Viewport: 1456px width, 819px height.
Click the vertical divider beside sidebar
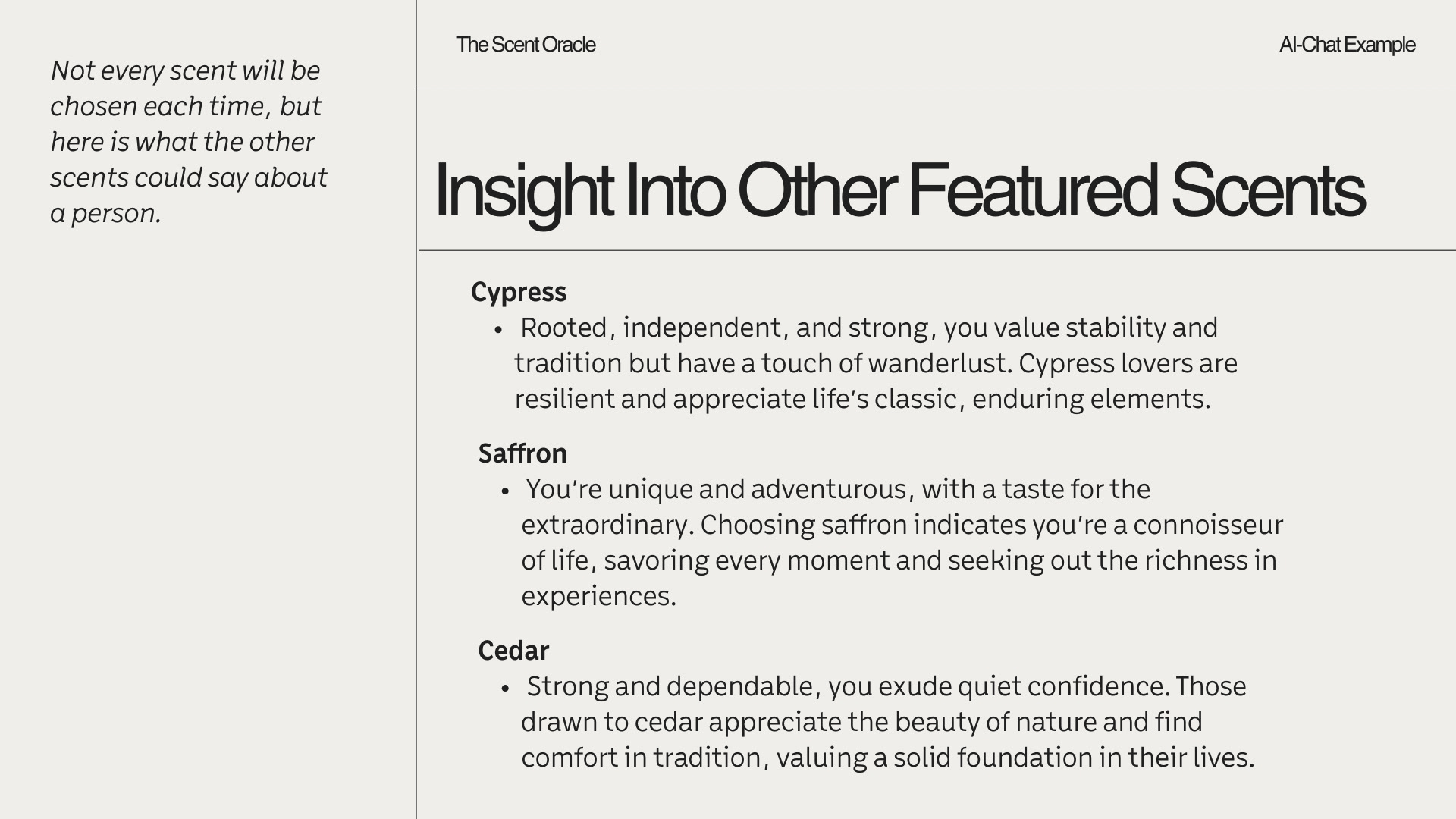[x=416, y=409]
